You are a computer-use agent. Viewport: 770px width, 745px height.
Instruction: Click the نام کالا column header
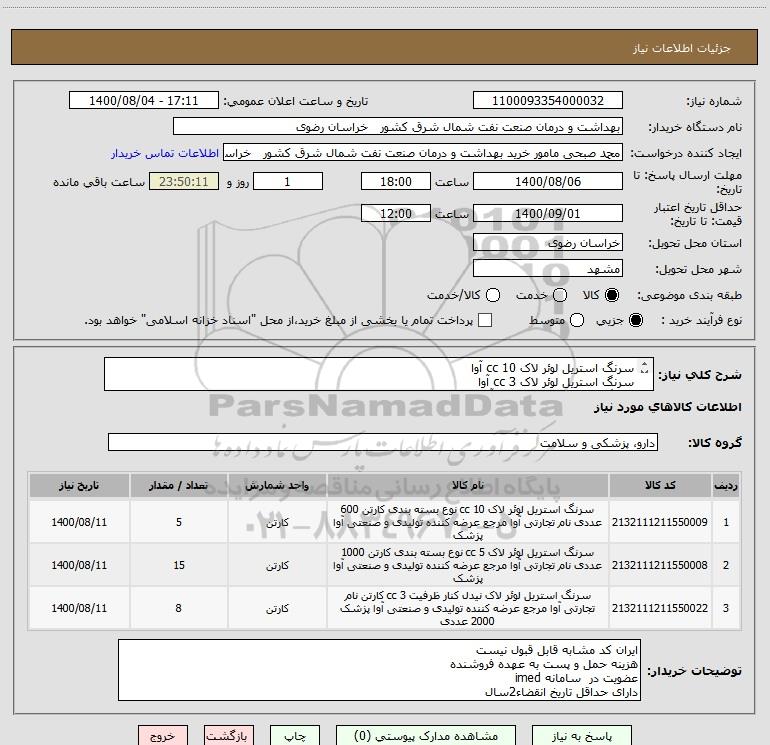pyautogui.click(x=468, y=486)
